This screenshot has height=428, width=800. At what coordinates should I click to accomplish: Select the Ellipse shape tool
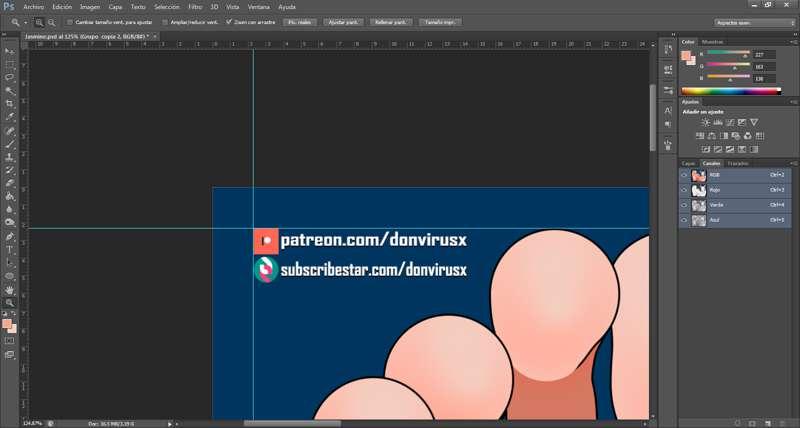tap(10, 276)
